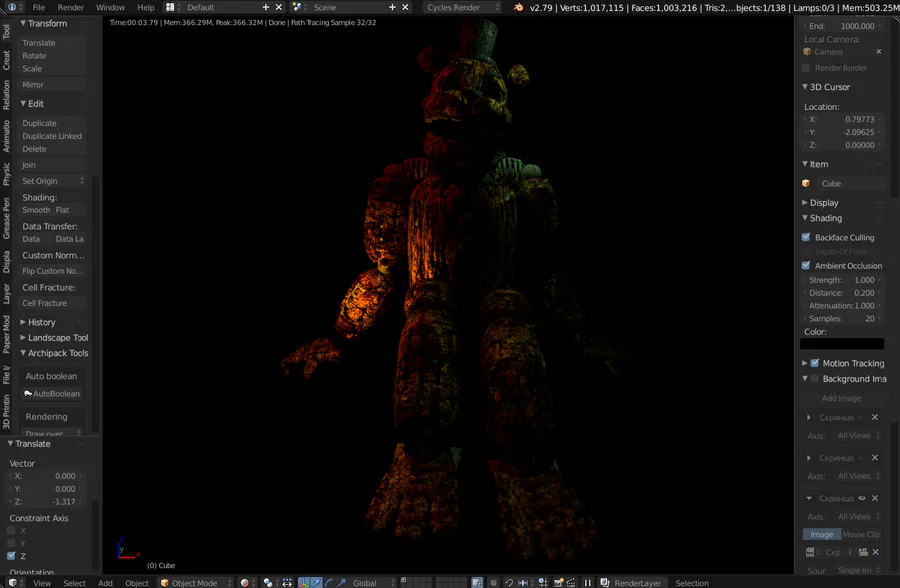Add a new screen layout

tap(265, 7)
